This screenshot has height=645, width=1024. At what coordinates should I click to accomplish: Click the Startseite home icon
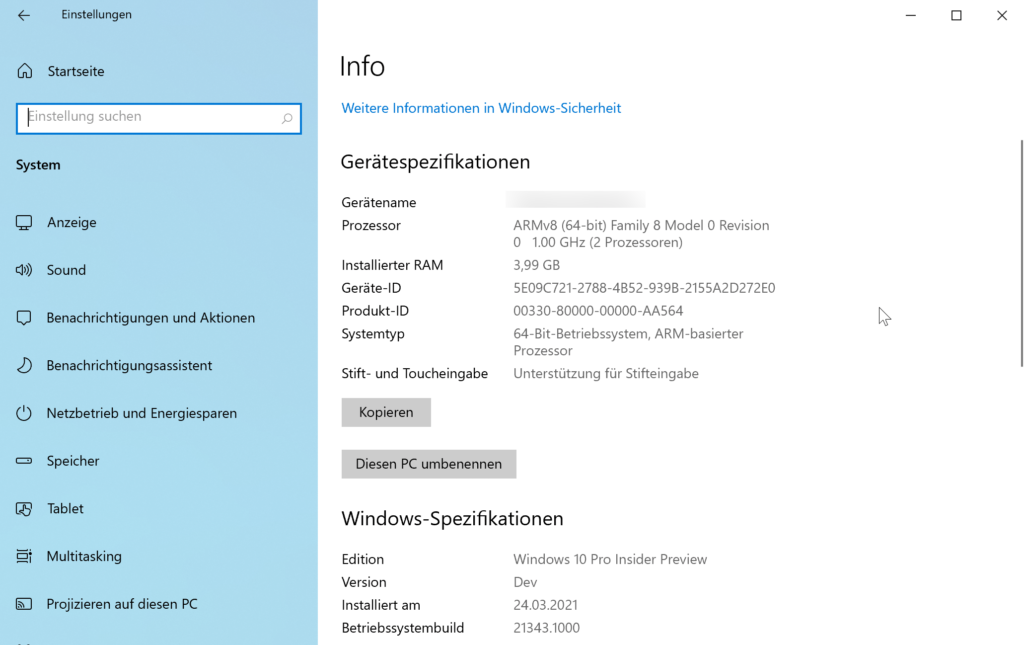23,70
